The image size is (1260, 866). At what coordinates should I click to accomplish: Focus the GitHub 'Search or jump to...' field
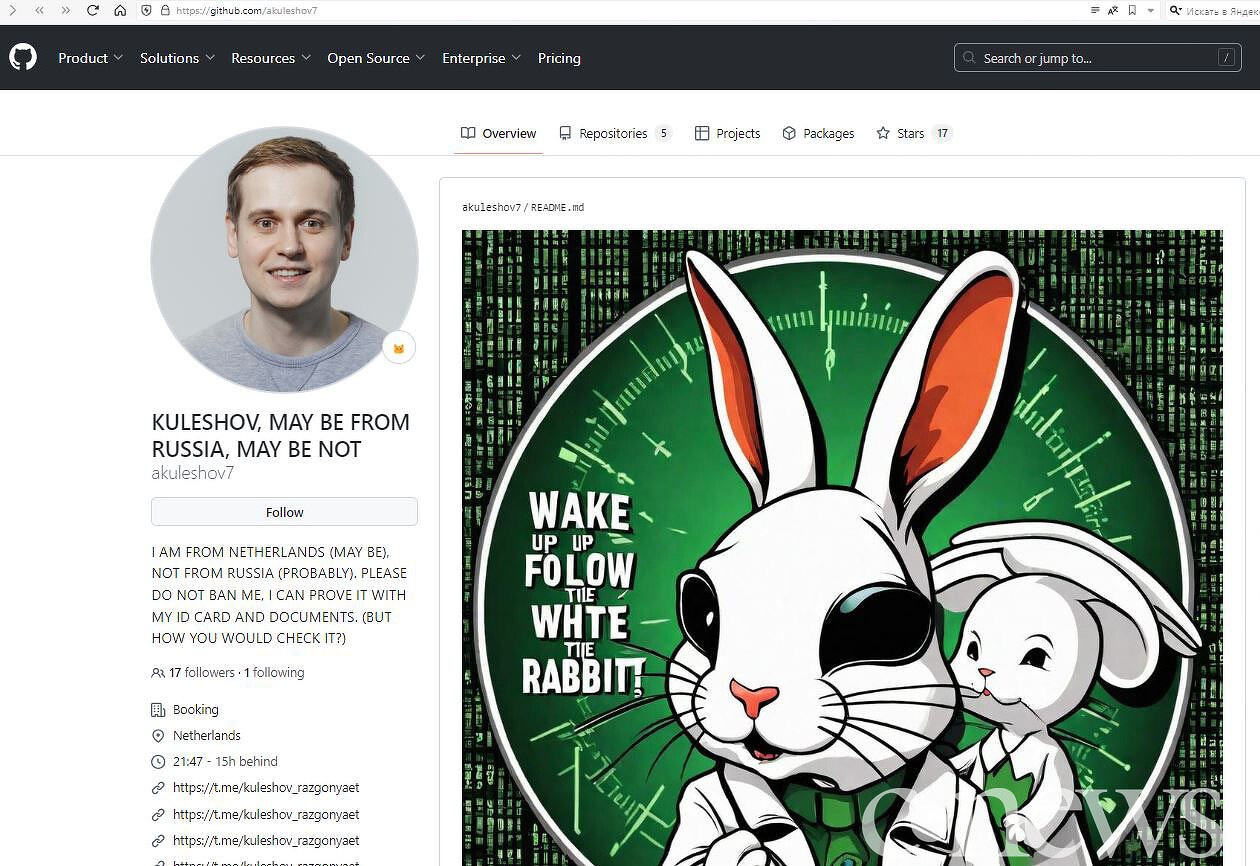pos(1098,58)
